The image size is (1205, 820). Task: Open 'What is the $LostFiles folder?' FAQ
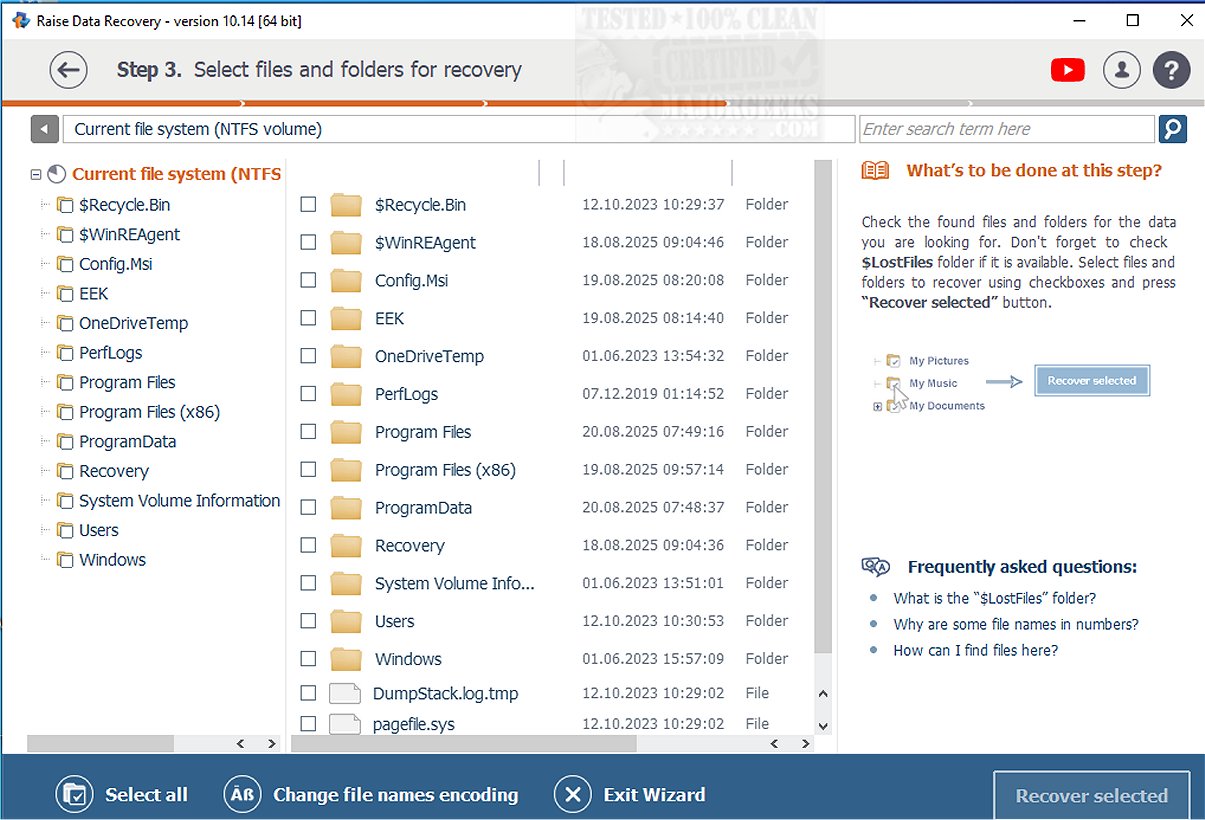pos(995,598)
